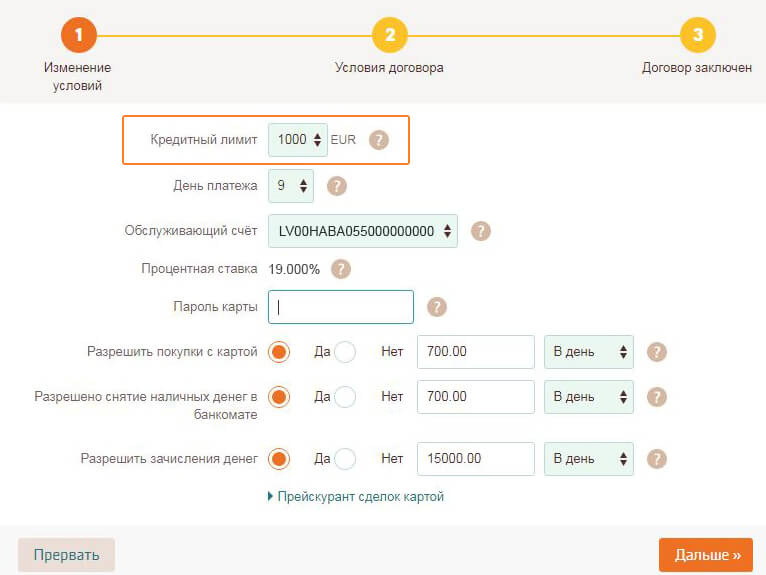Click the EUR currency label
The width and height of the screenshot is (766, 575).
(343, 140)
